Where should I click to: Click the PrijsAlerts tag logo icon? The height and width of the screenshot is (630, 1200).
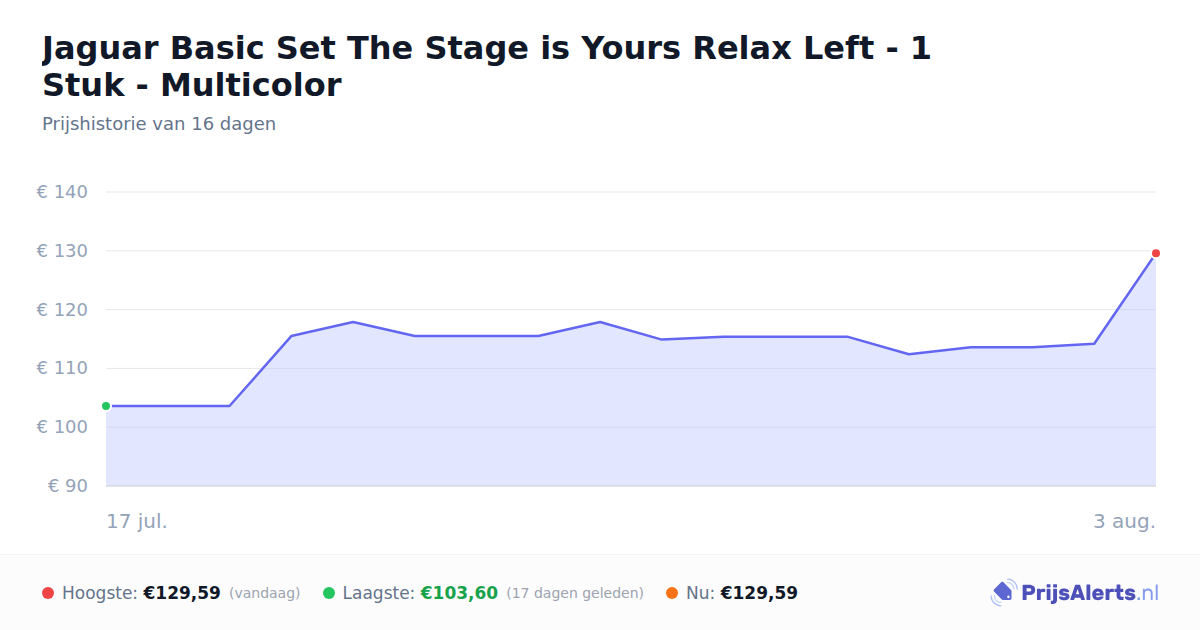coord(1003,593)
